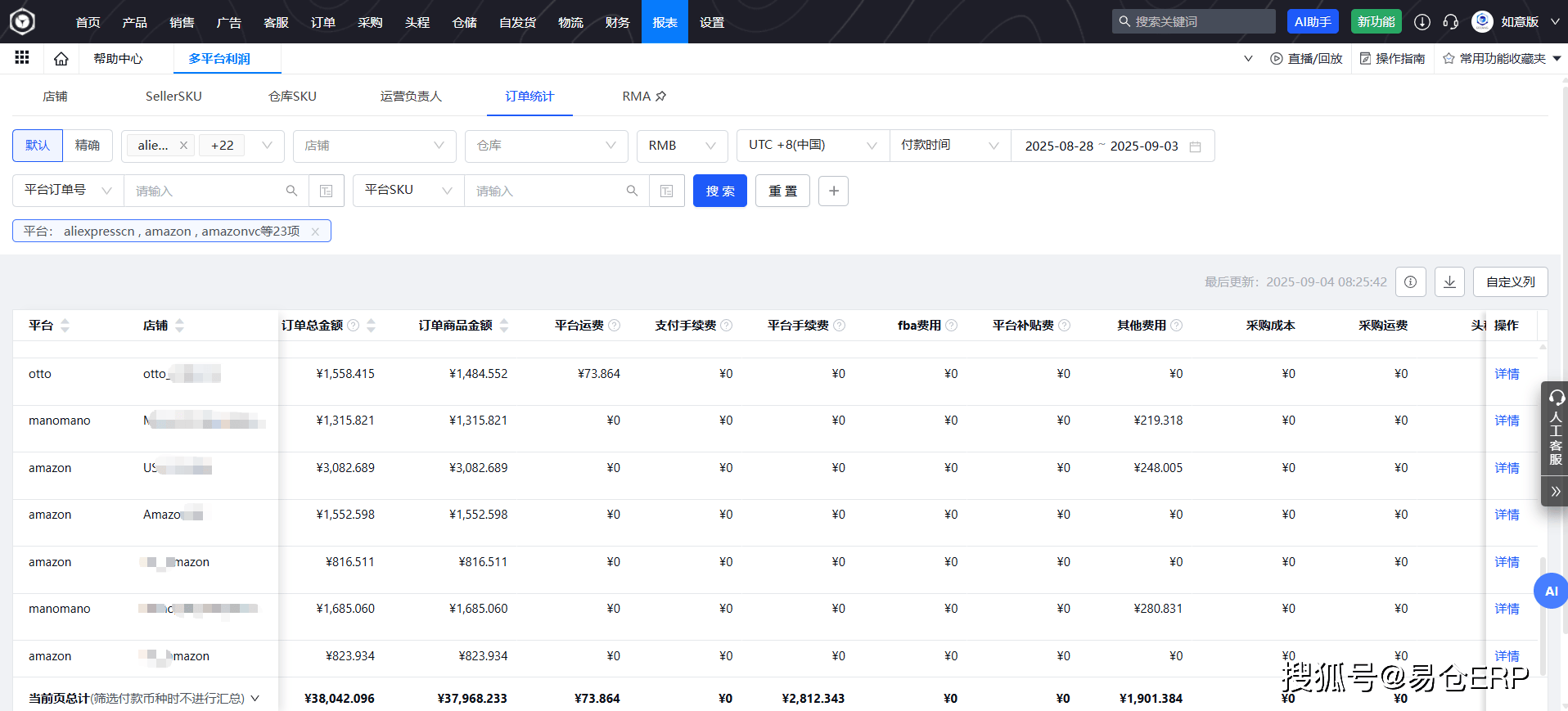Open the 财务 top menu

(x=617, y=22)
